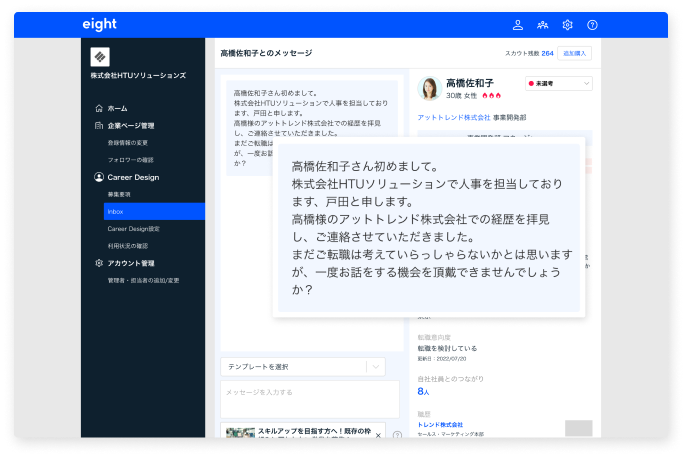Viewport: 684px width, 455px height.
Task: Open the トレンド株式会社 career history link
Action: pyautogui.click(x=440, y=424)
